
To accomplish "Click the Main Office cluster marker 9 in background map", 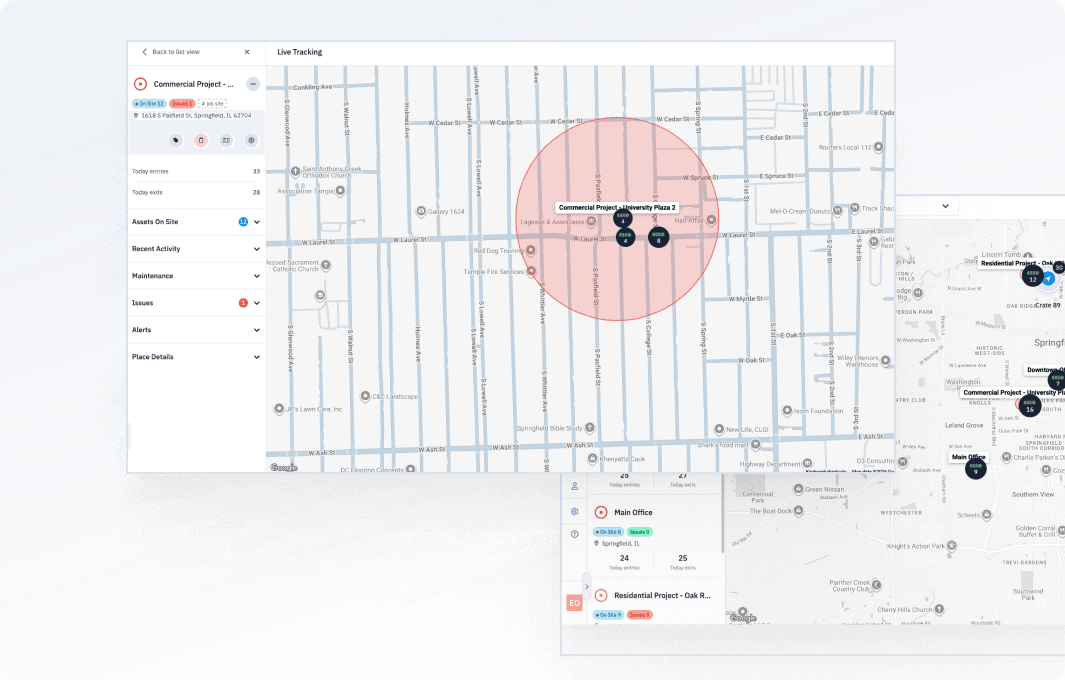I will pyautogui.click(x=976, y=468).
